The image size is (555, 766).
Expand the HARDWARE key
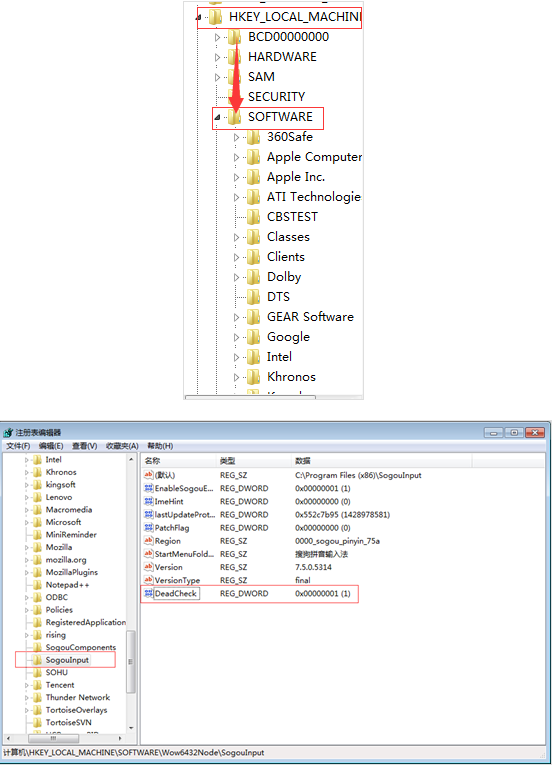(217, 57)
